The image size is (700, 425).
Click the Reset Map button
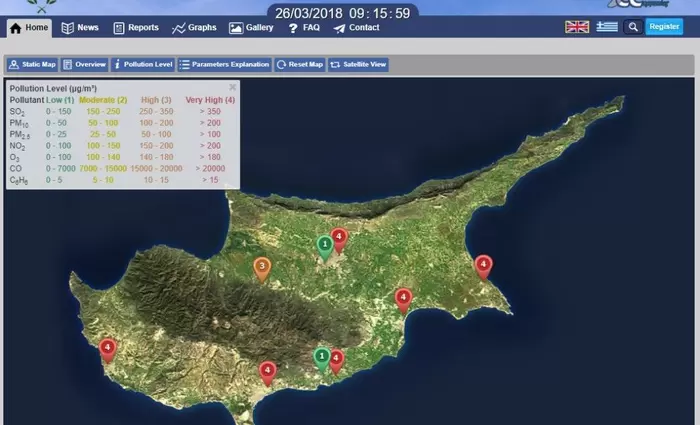(300, 64)
